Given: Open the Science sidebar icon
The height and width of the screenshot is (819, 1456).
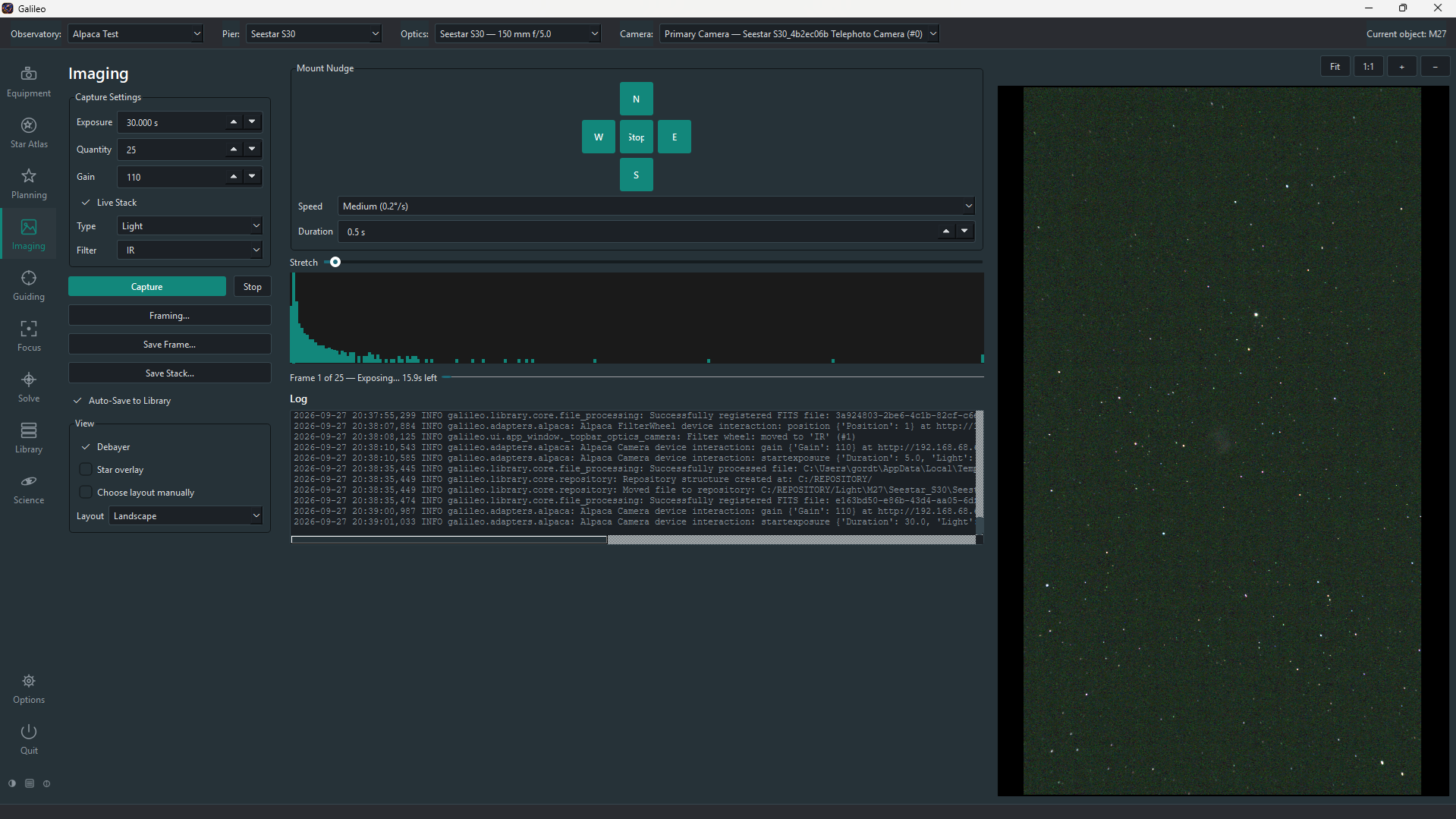Looking at the screenshot, I should tap(29, 481).
